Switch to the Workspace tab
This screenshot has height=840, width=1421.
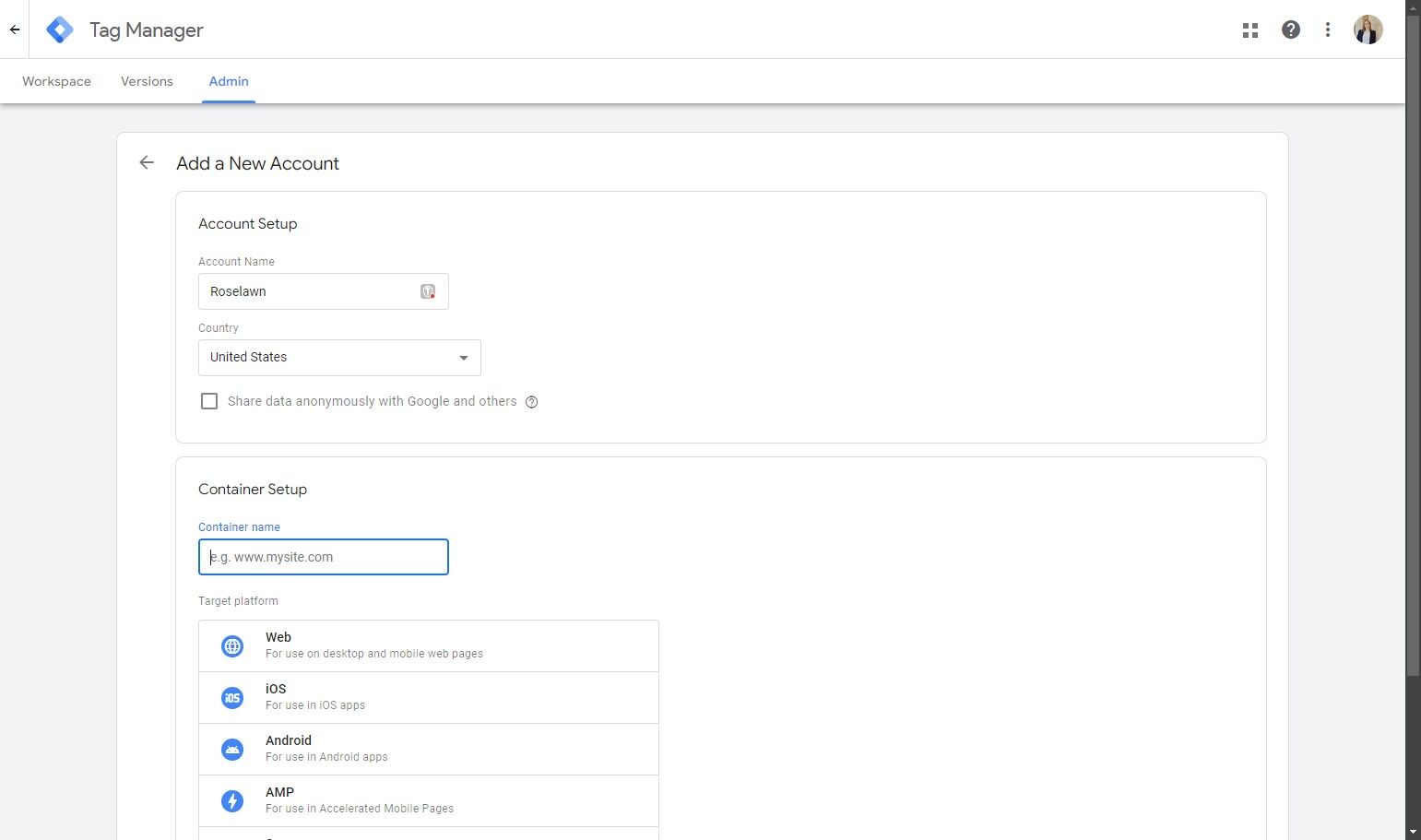pos(56,81)
